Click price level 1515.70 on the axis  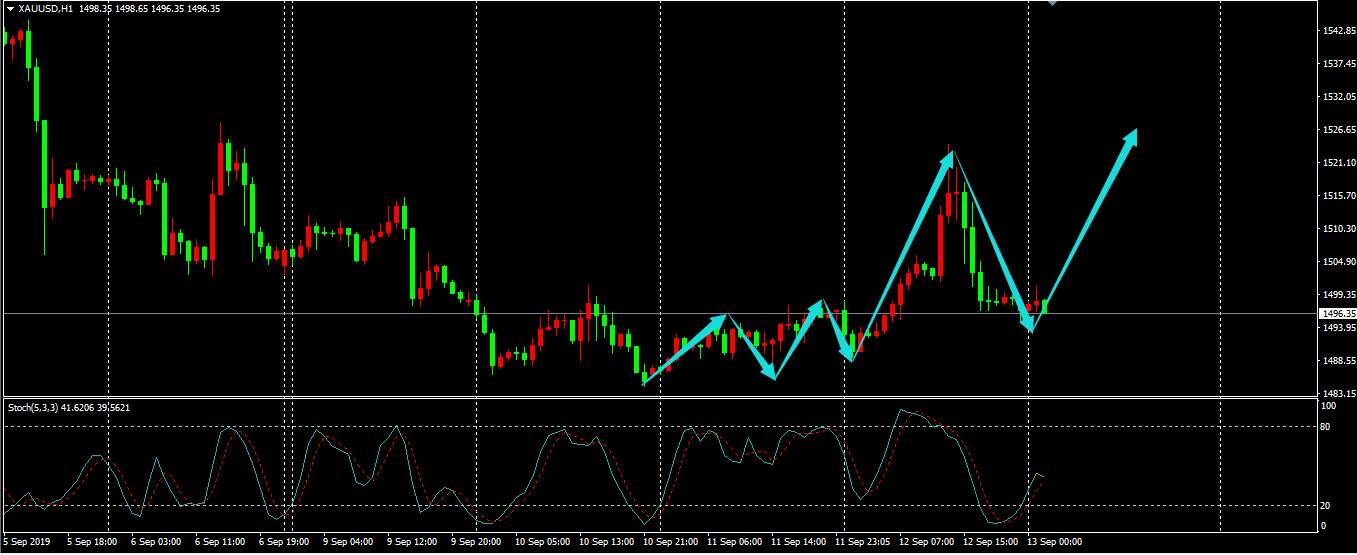1338,196
